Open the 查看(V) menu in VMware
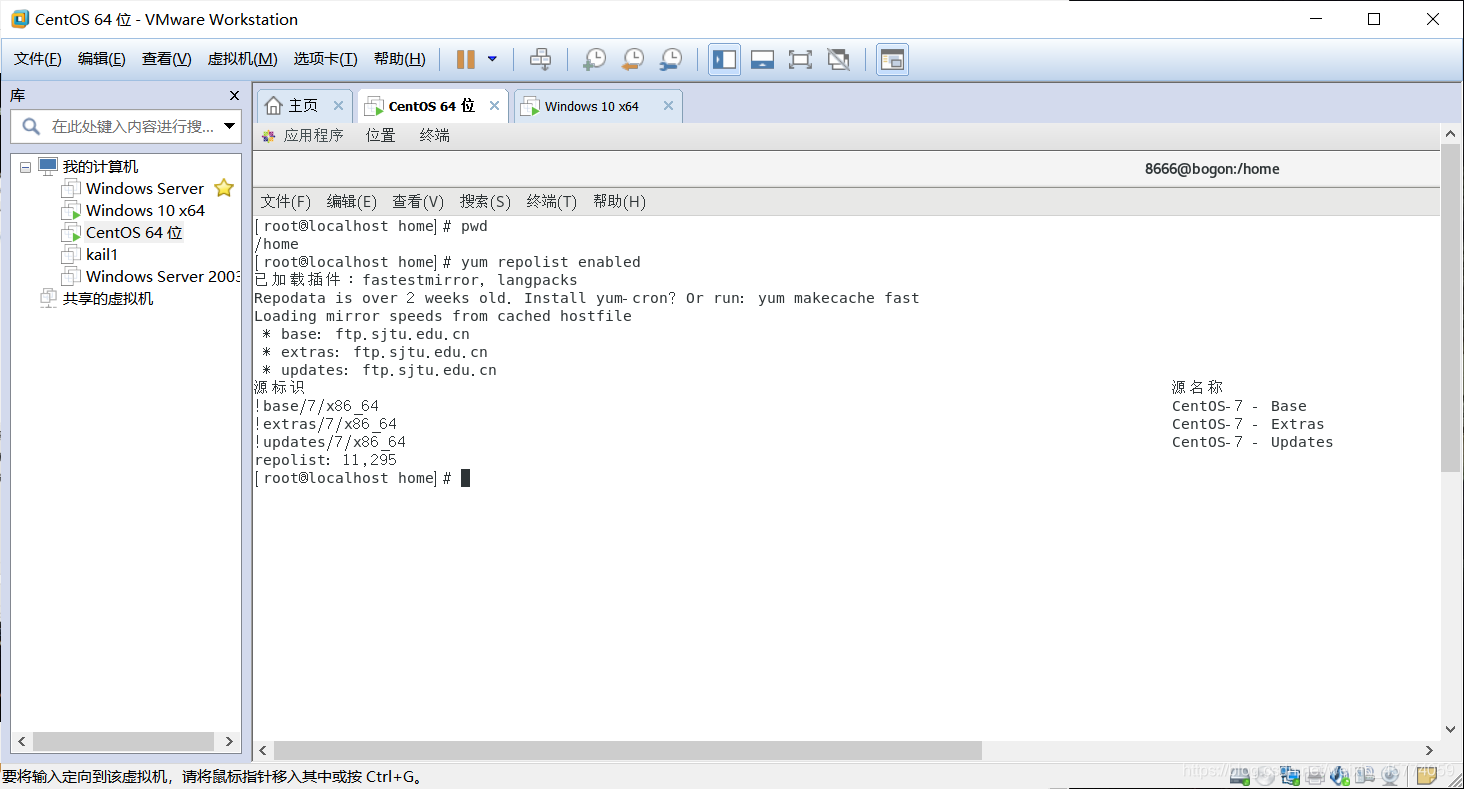 click(x=166, y=59)
